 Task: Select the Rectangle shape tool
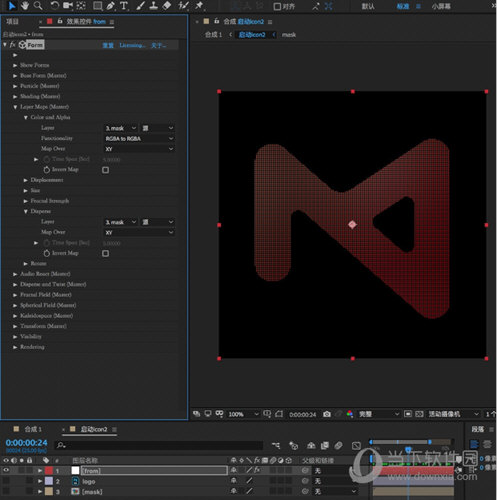(98, 6)
